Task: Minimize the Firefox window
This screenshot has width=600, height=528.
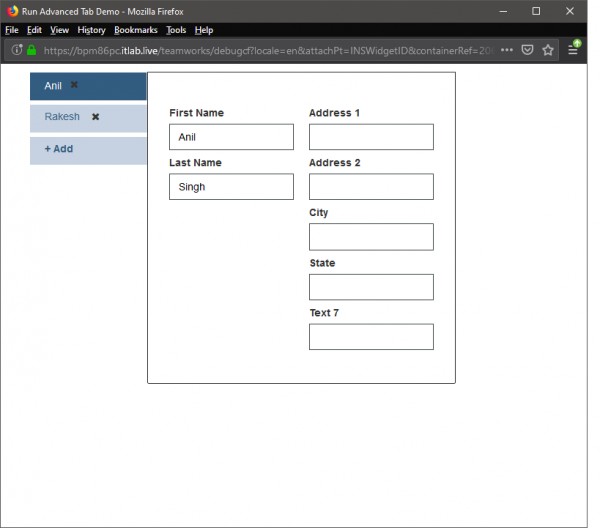Action: coord(503,11)
